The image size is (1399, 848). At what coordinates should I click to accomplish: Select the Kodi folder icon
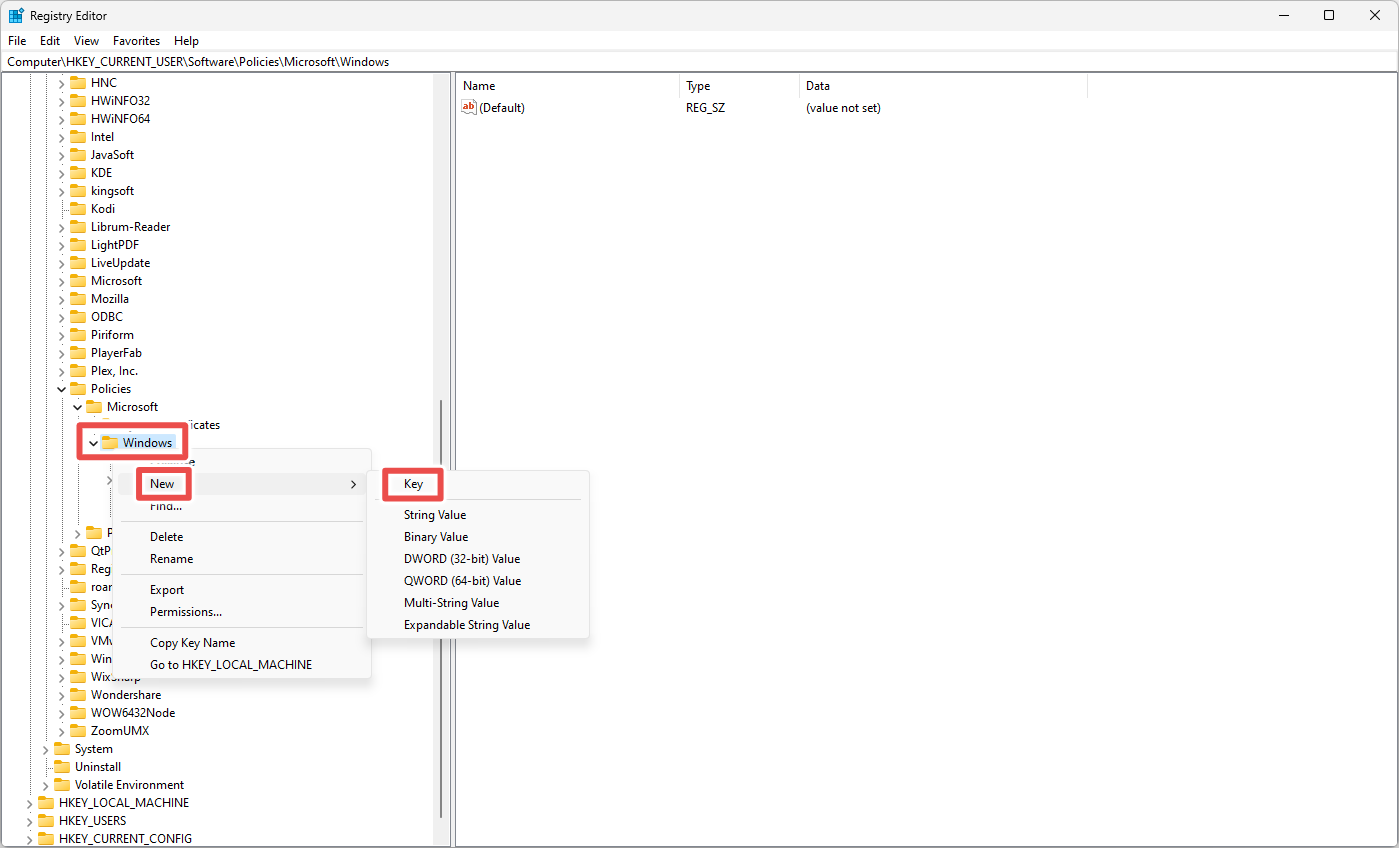point(78,209)
